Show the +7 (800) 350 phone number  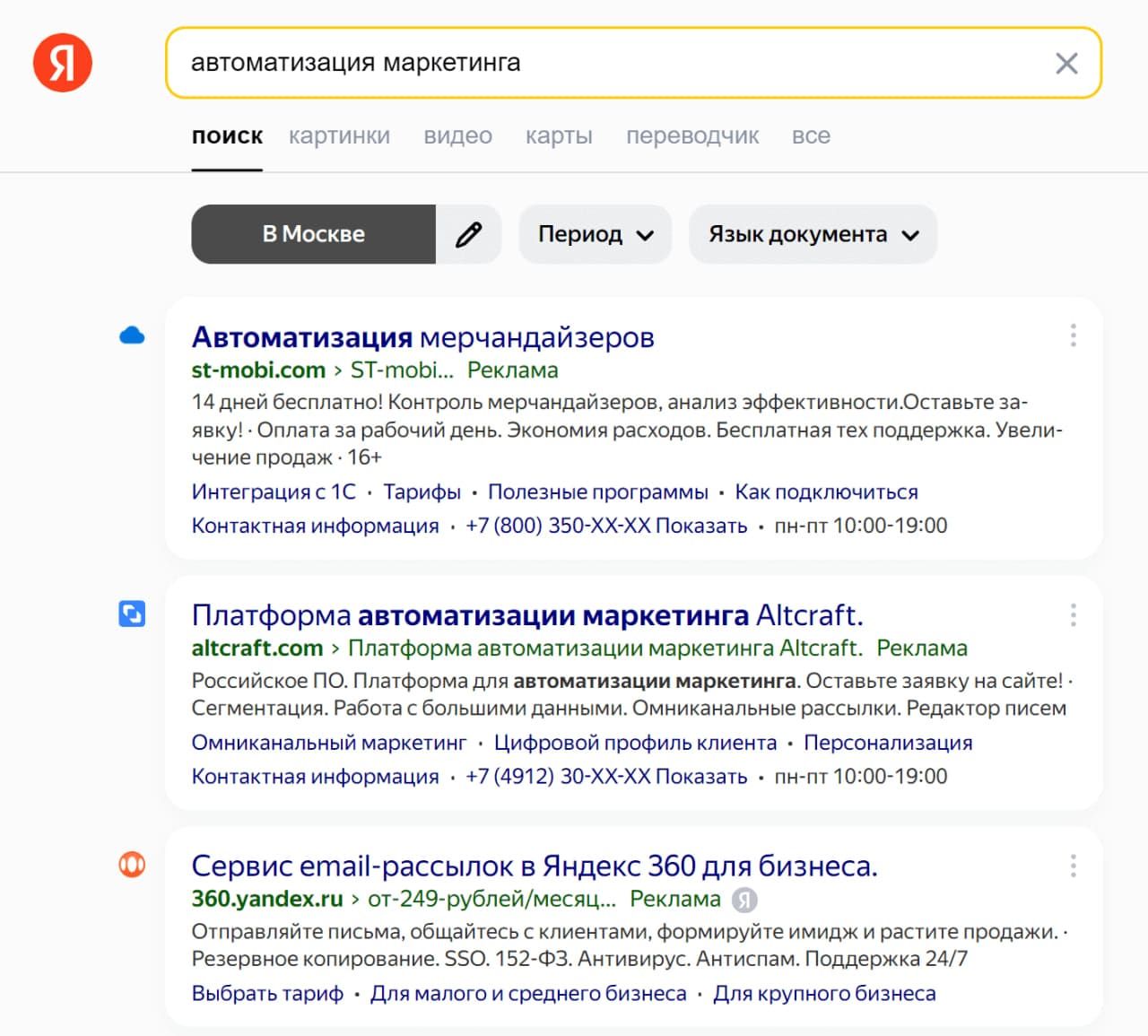[606, 526]
